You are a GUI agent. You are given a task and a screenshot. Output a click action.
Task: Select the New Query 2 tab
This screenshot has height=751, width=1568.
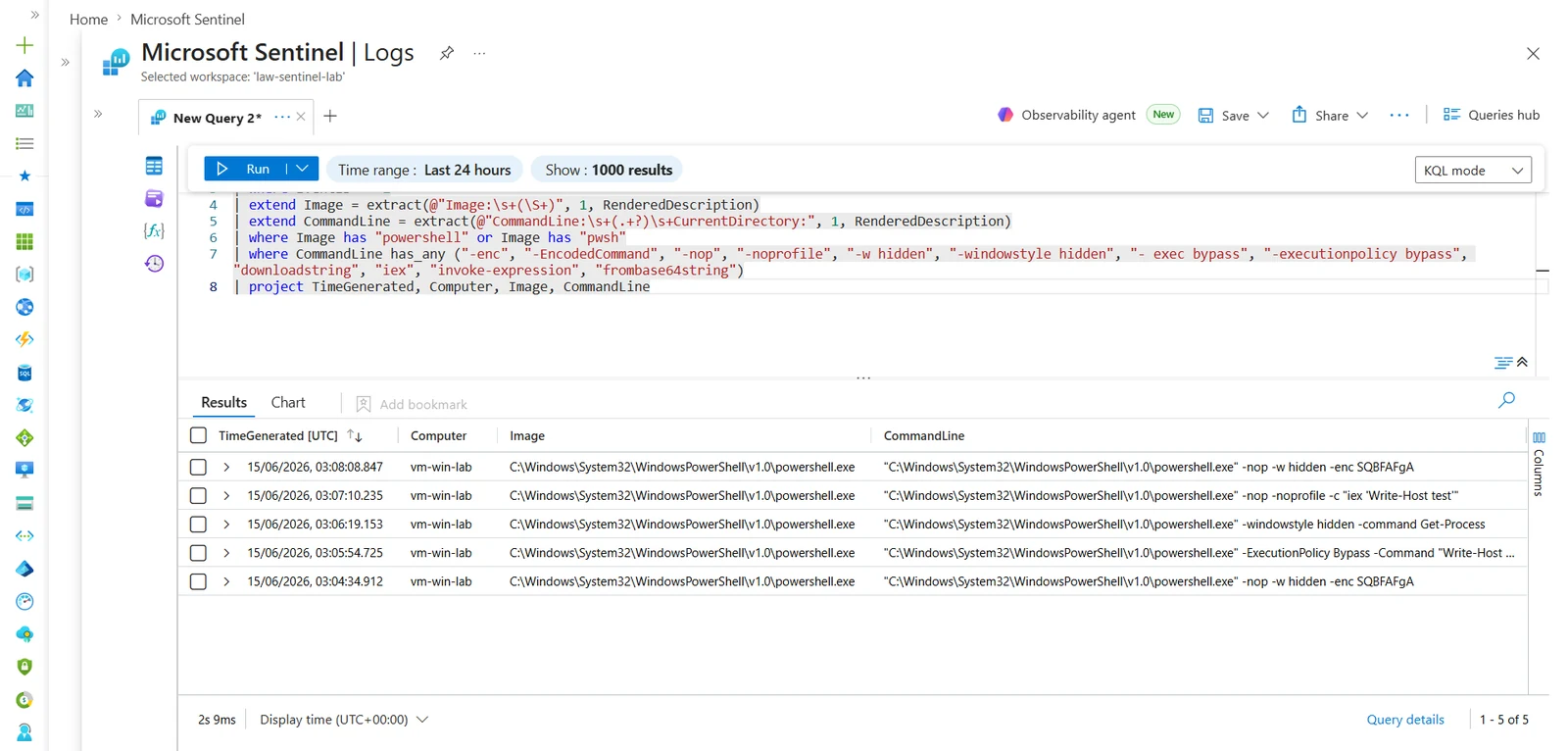(217, 118)
